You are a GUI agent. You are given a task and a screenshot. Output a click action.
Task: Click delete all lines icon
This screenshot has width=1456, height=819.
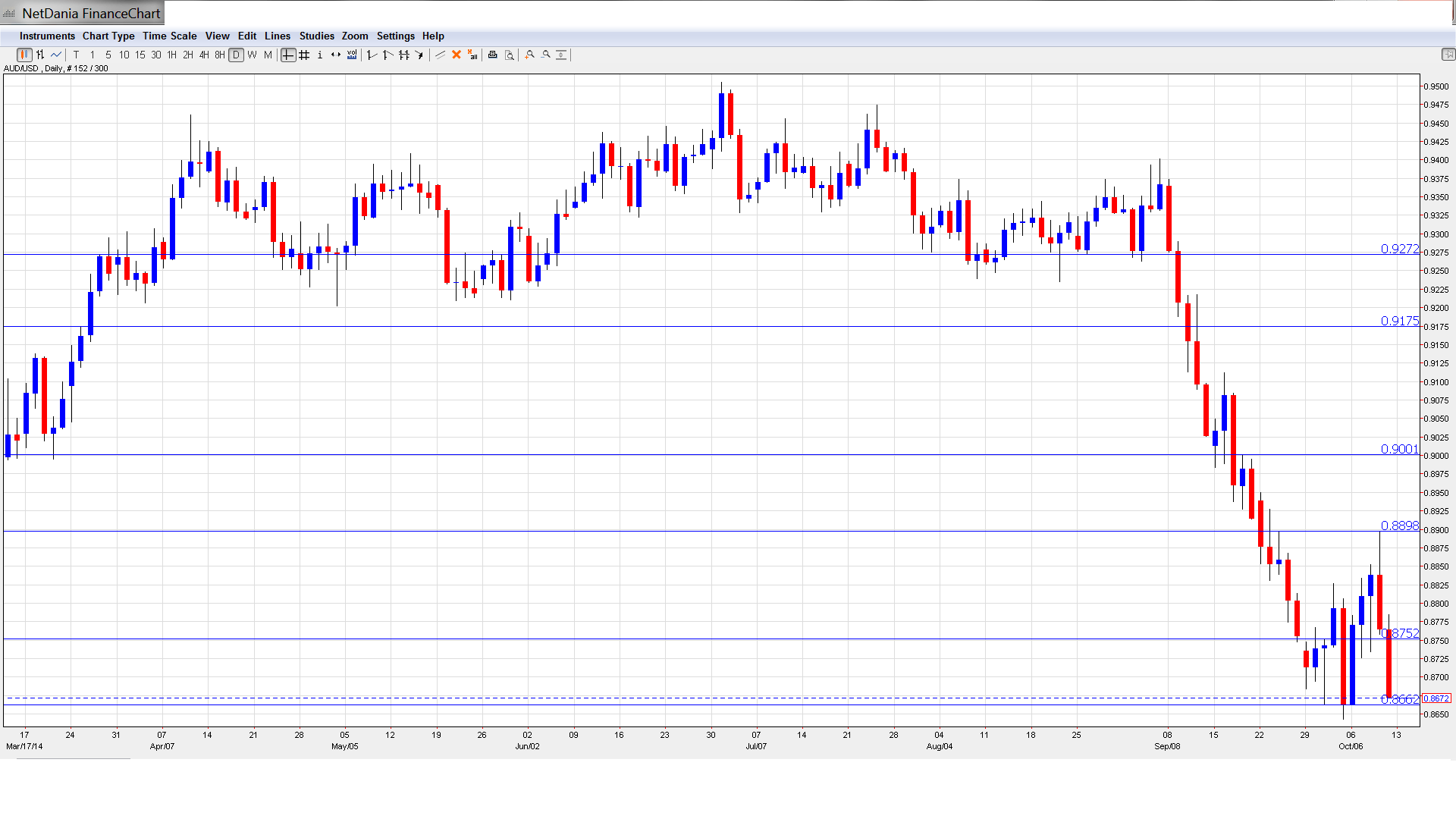472,55
